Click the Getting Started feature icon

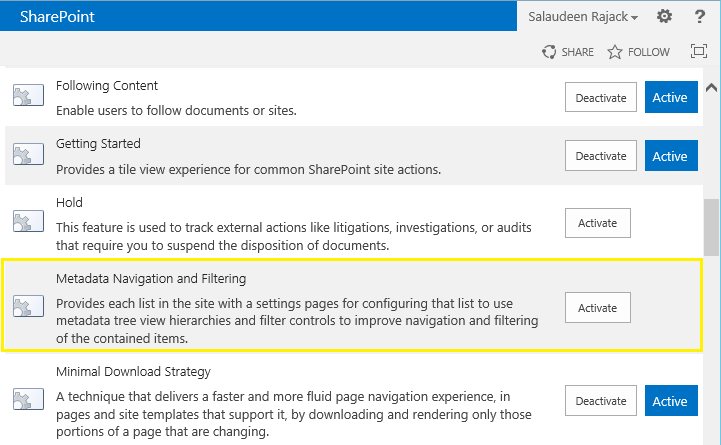(x=28, y=155)
